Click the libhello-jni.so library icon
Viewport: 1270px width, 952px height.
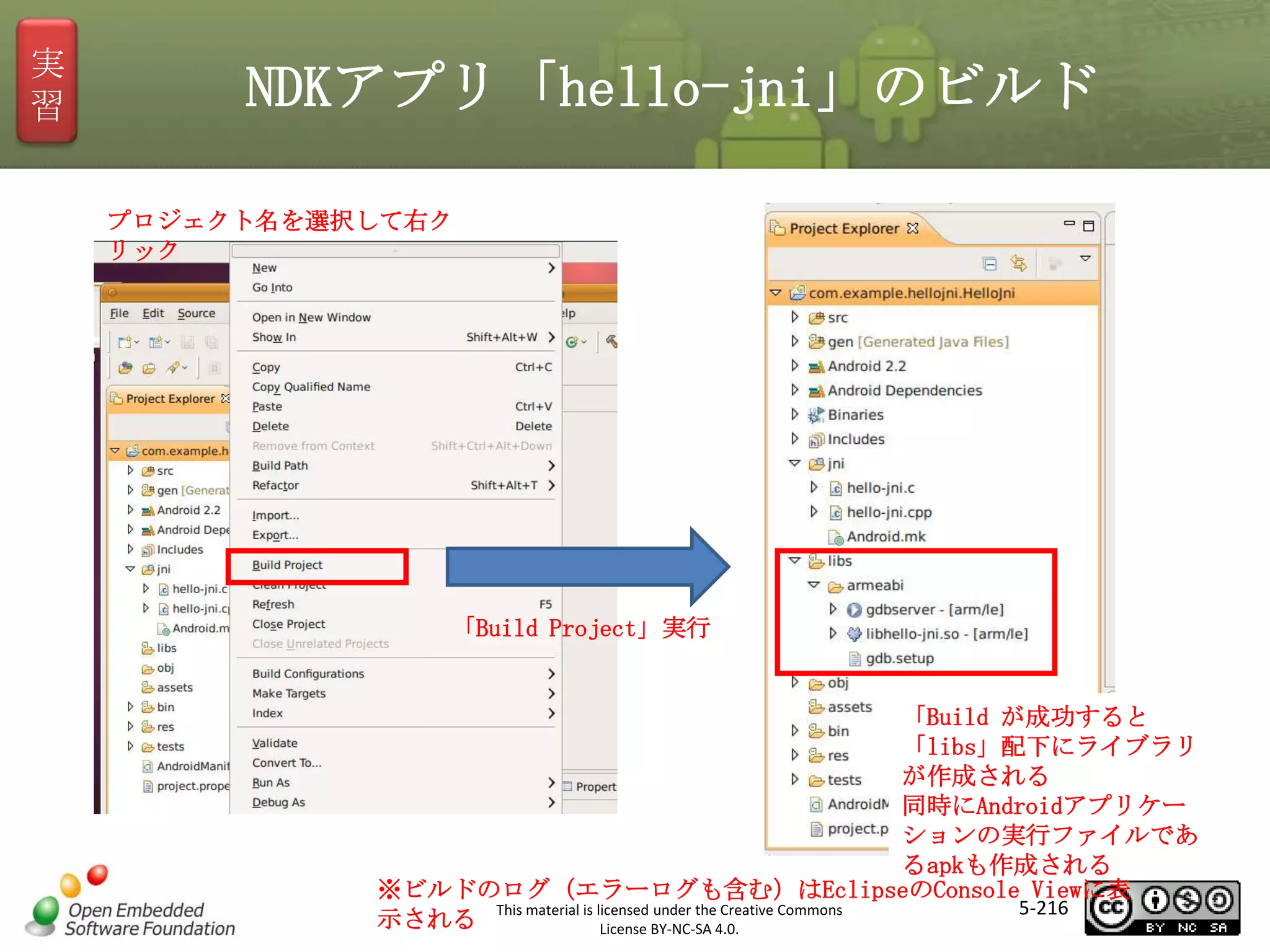854,634
